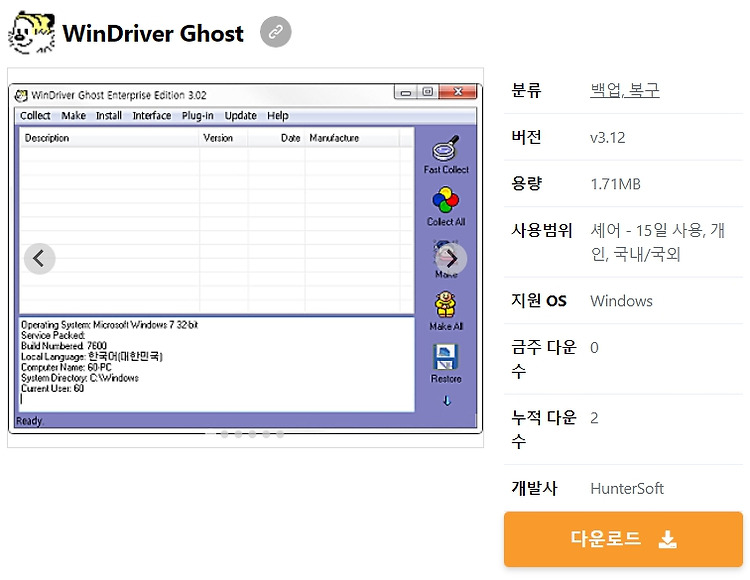Click the Collect All colored balls icon

pos(446,200)
